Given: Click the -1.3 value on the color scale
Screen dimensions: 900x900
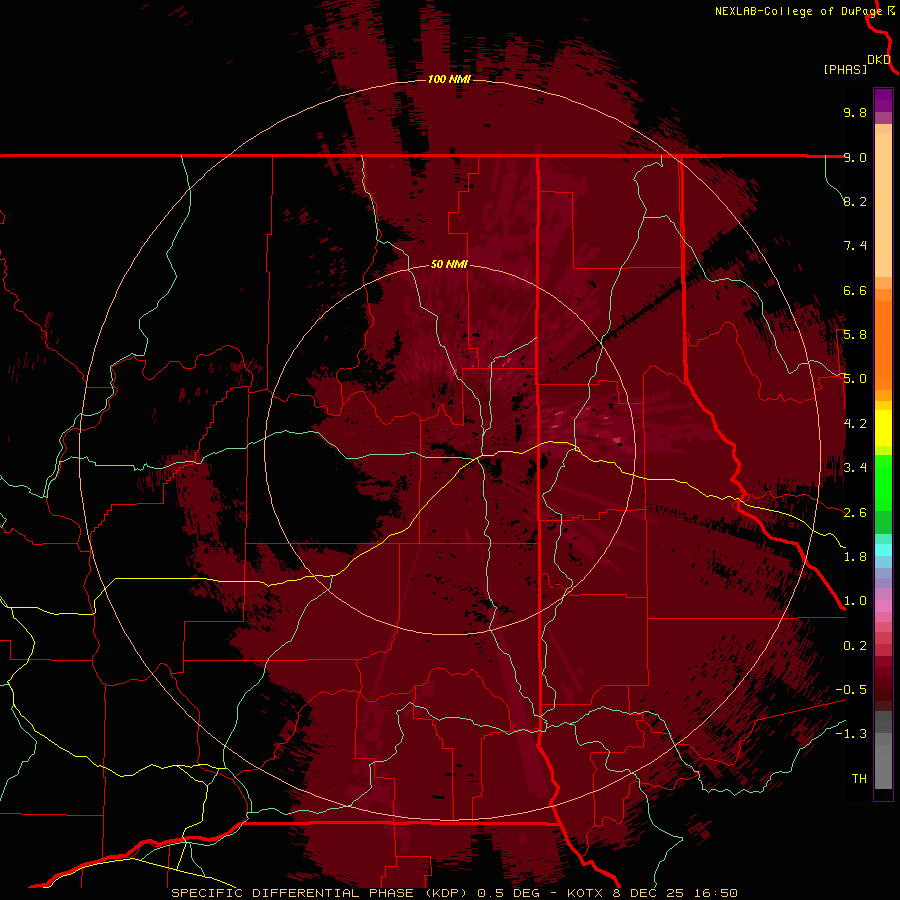Looking at the screenshot, I should [851, 734].
